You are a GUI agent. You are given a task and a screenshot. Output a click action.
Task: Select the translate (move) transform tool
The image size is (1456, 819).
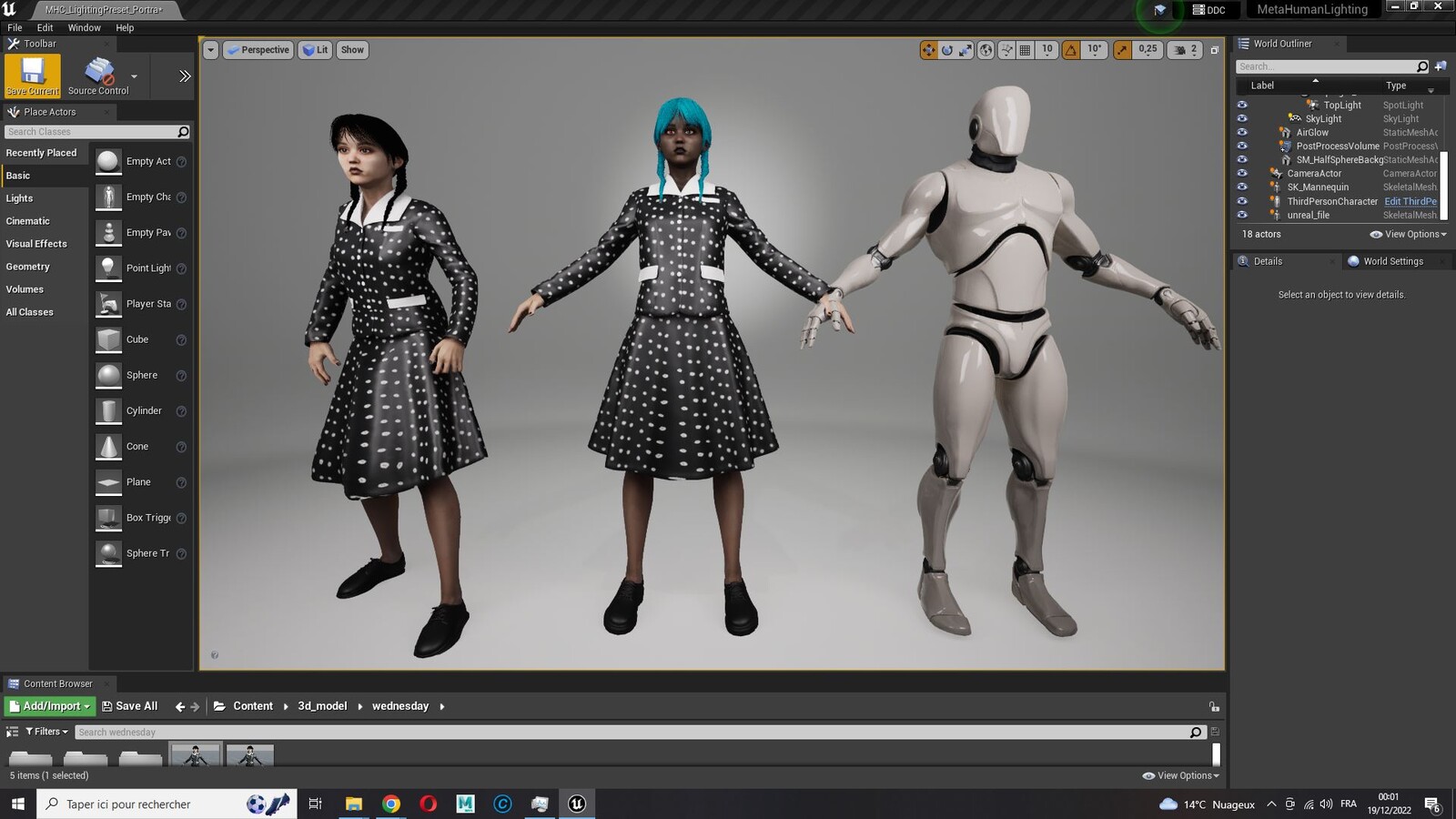928,50
